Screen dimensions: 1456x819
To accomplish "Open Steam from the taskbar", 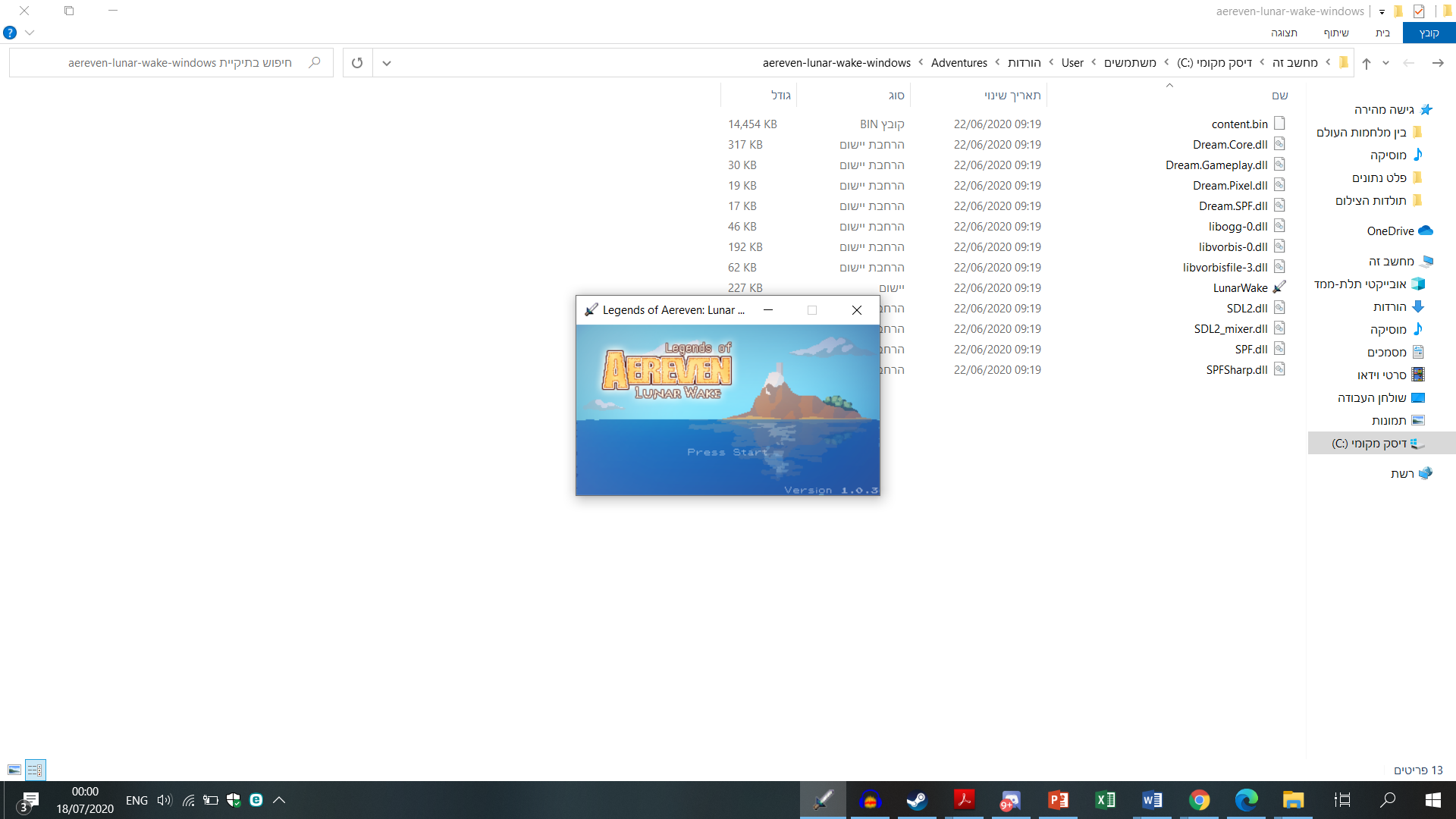I will pyautogui.click(x=917, y=800).
